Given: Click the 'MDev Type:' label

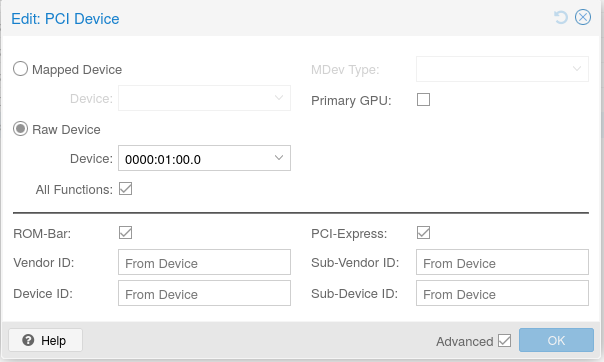Looking at the screenshot, I should click(345, 70).
